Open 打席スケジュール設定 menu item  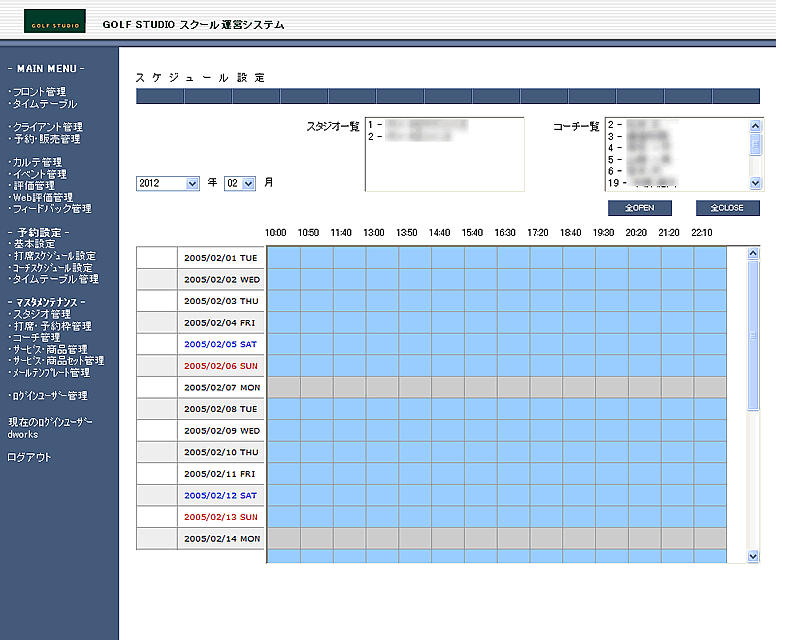click(55, 256)
